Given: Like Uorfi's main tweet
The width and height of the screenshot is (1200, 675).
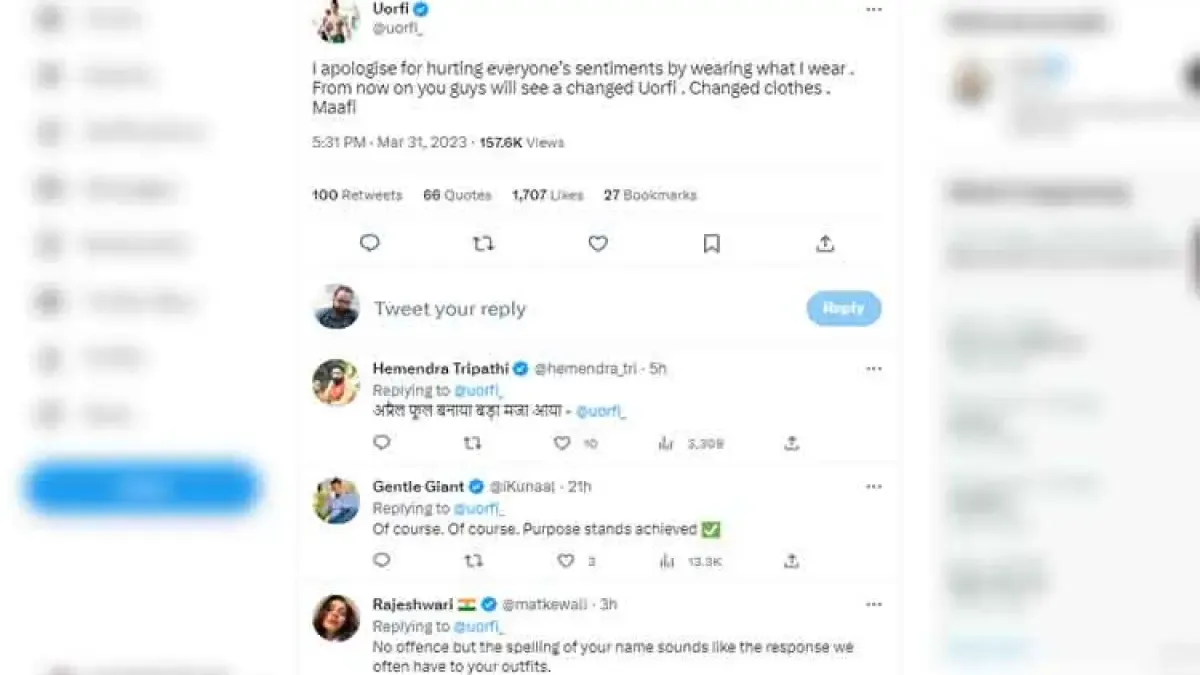Looking at the screenshot, I should click(598, 243).
